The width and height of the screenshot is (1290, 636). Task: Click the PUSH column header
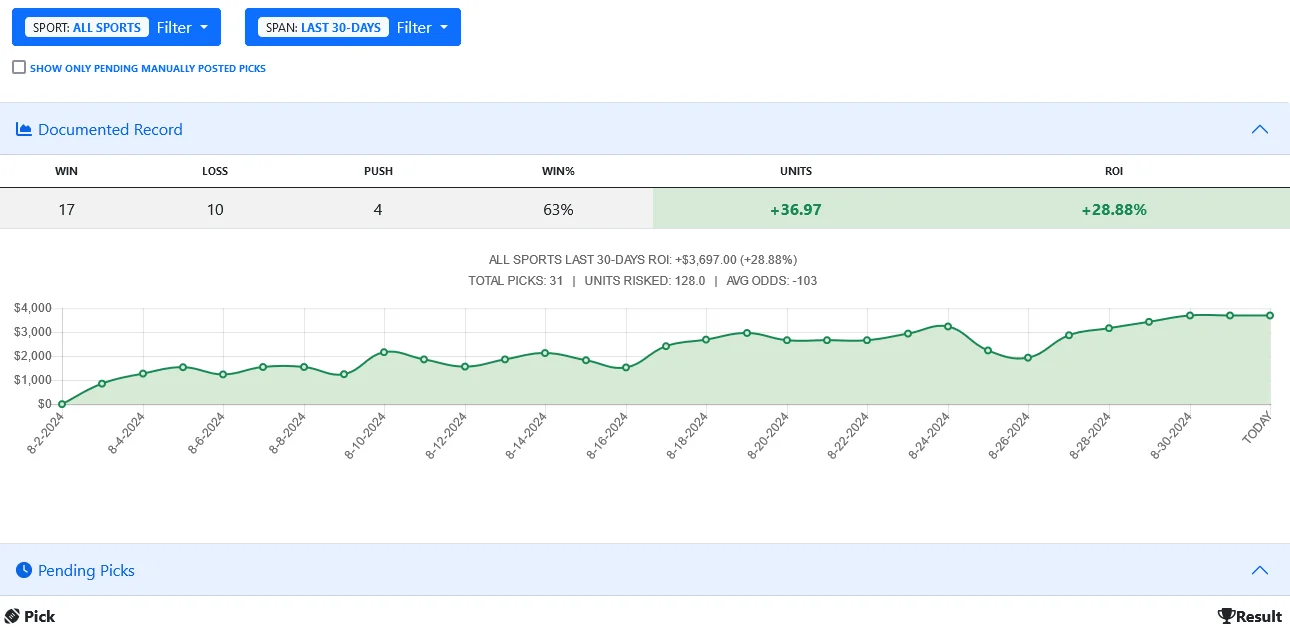(378, 171)
